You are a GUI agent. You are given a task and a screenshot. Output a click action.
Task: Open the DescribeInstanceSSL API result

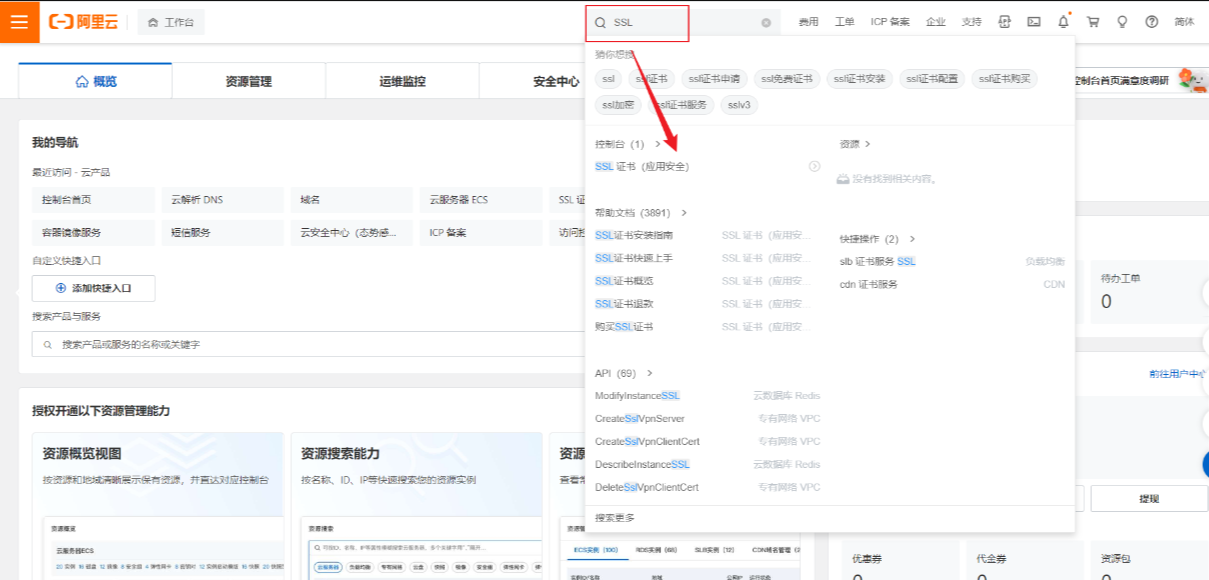pyautogui.click(x=642, y=465)
